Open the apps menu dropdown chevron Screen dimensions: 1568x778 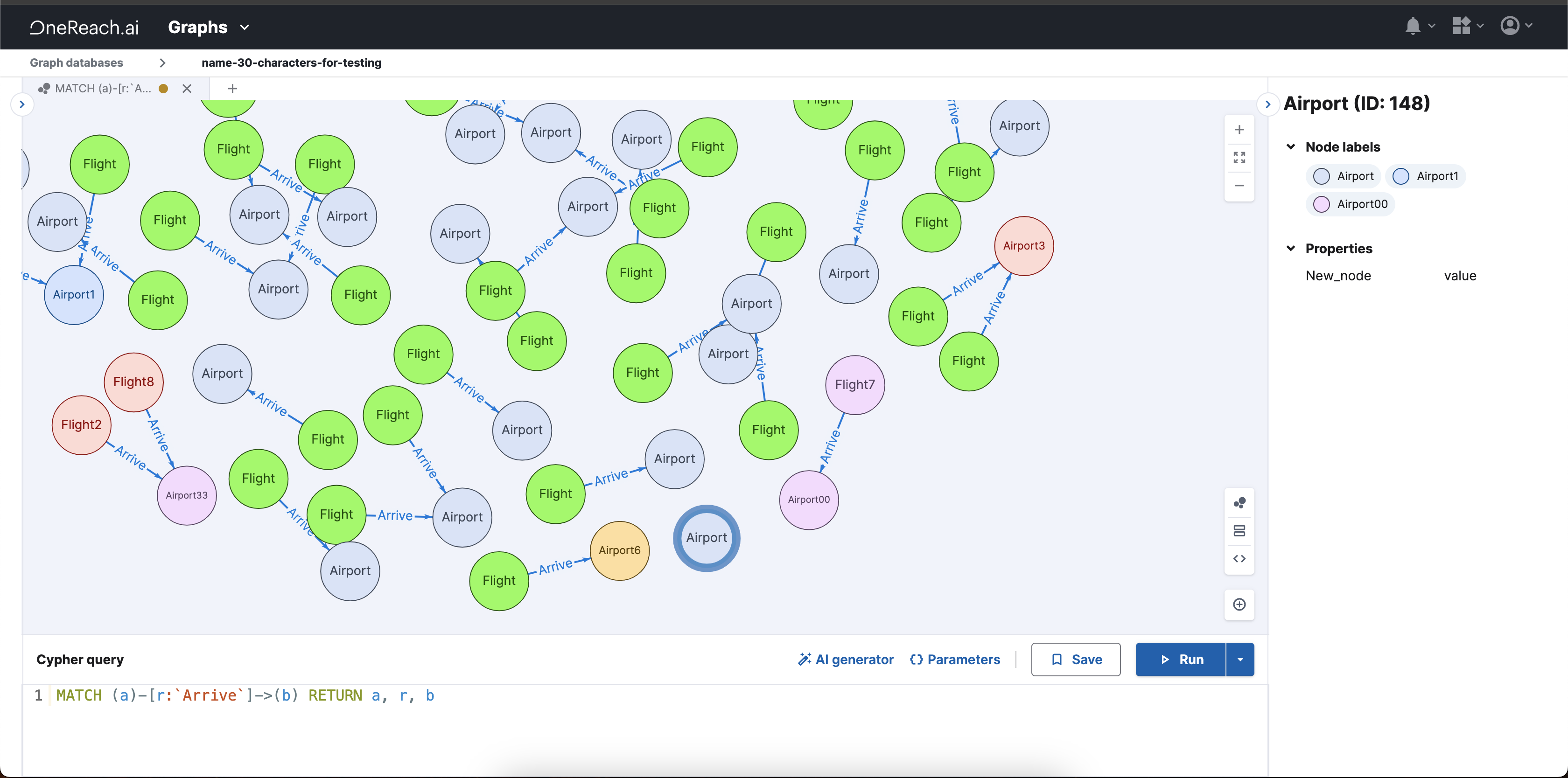pyautogui.click(x=1480, y=26)
